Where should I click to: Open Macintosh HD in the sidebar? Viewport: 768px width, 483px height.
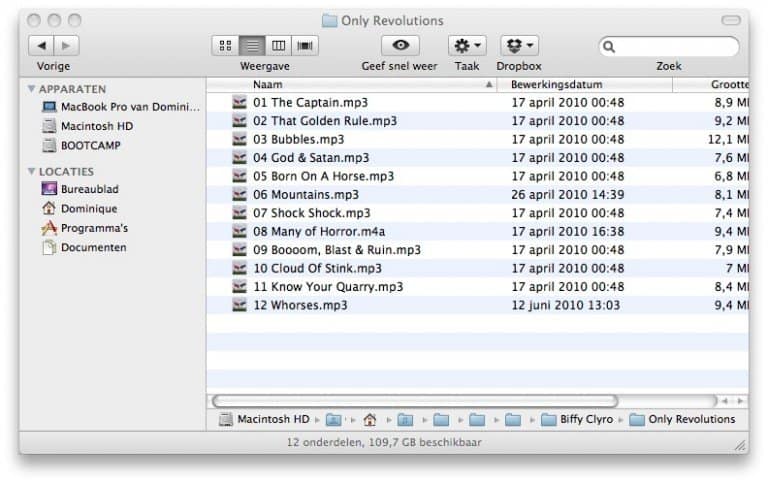(88, 126)
